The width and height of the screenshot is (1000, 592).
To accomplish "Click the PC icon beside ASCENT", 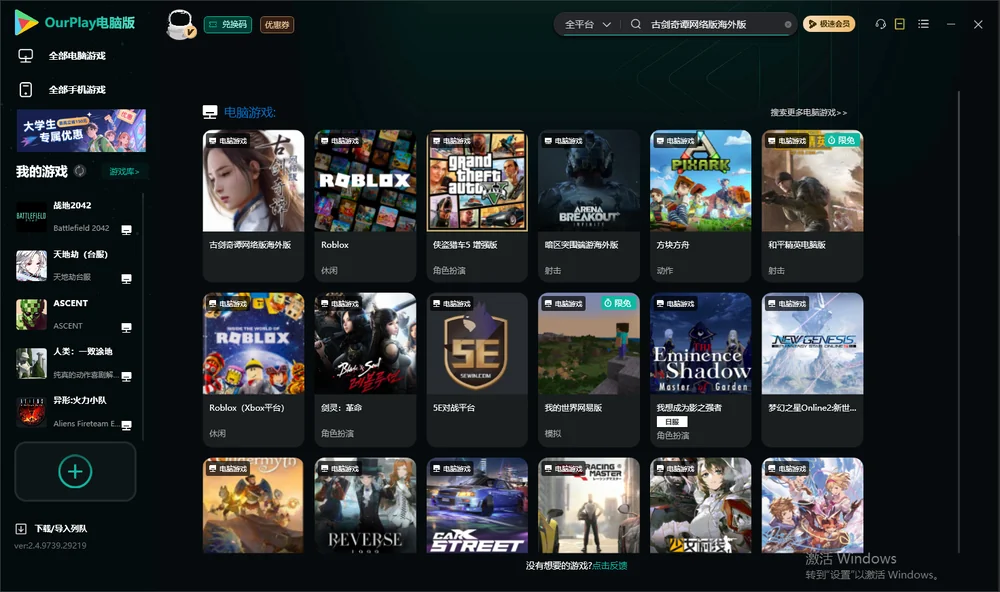I will pos(126,328).
